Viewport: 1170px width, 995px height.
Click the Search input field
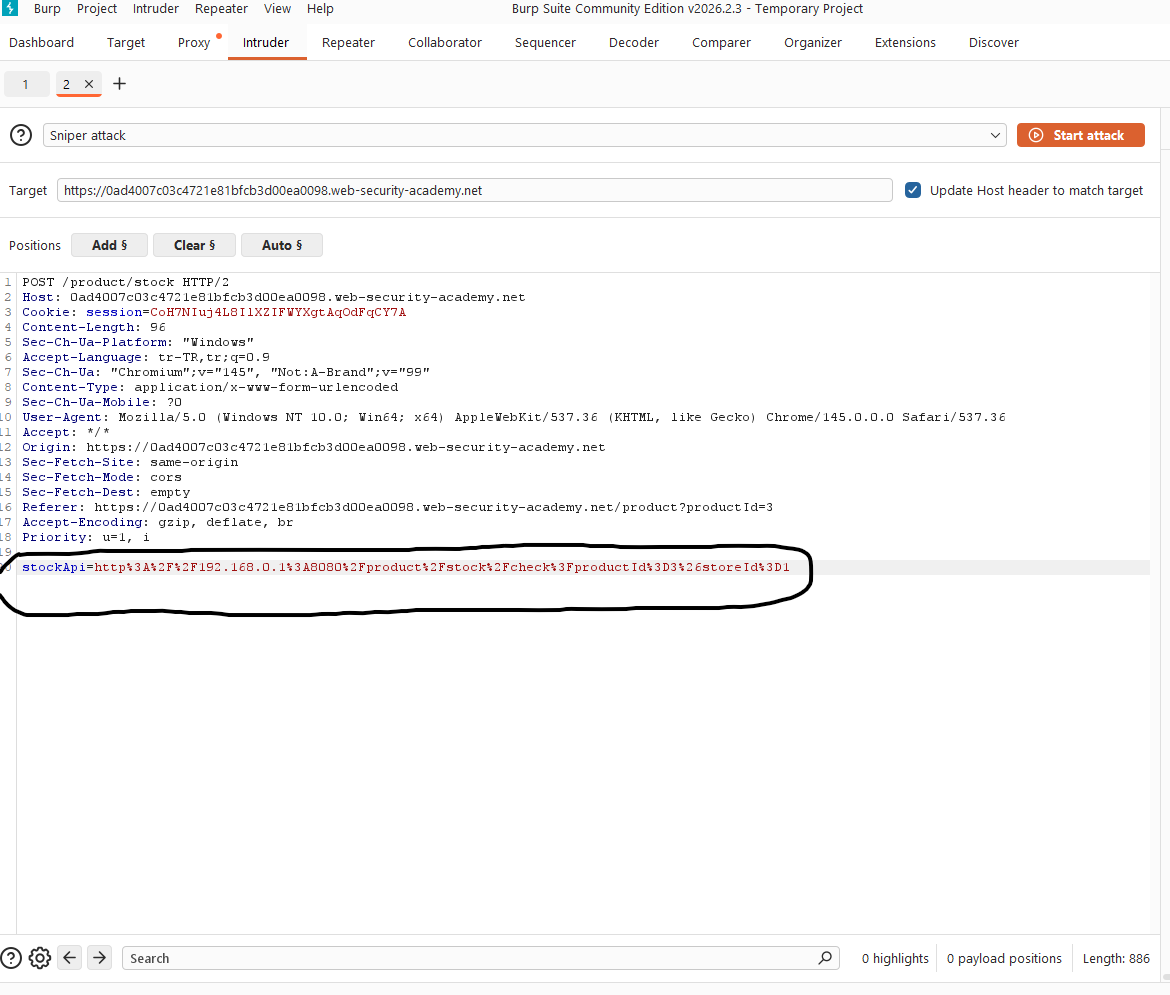pos(481,958)
